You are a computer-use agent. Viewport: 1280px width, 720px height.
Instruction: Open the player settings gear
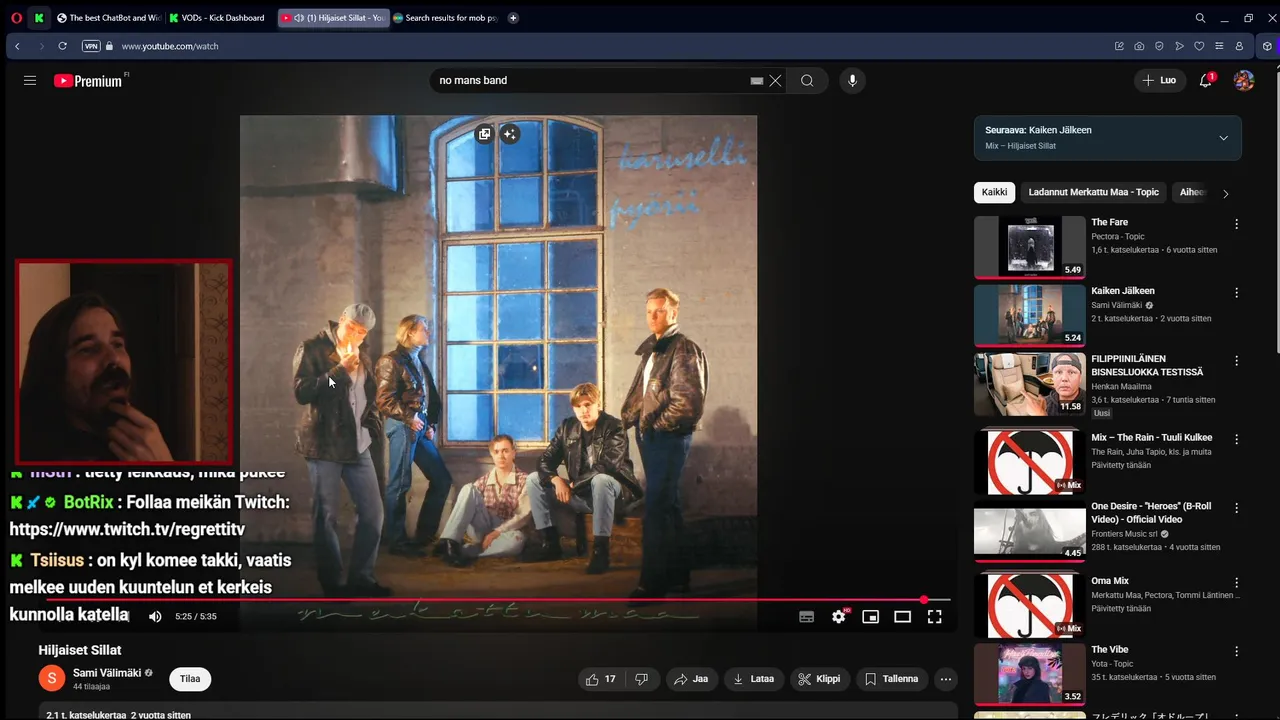pyautogui.click(x=839, y=617)
